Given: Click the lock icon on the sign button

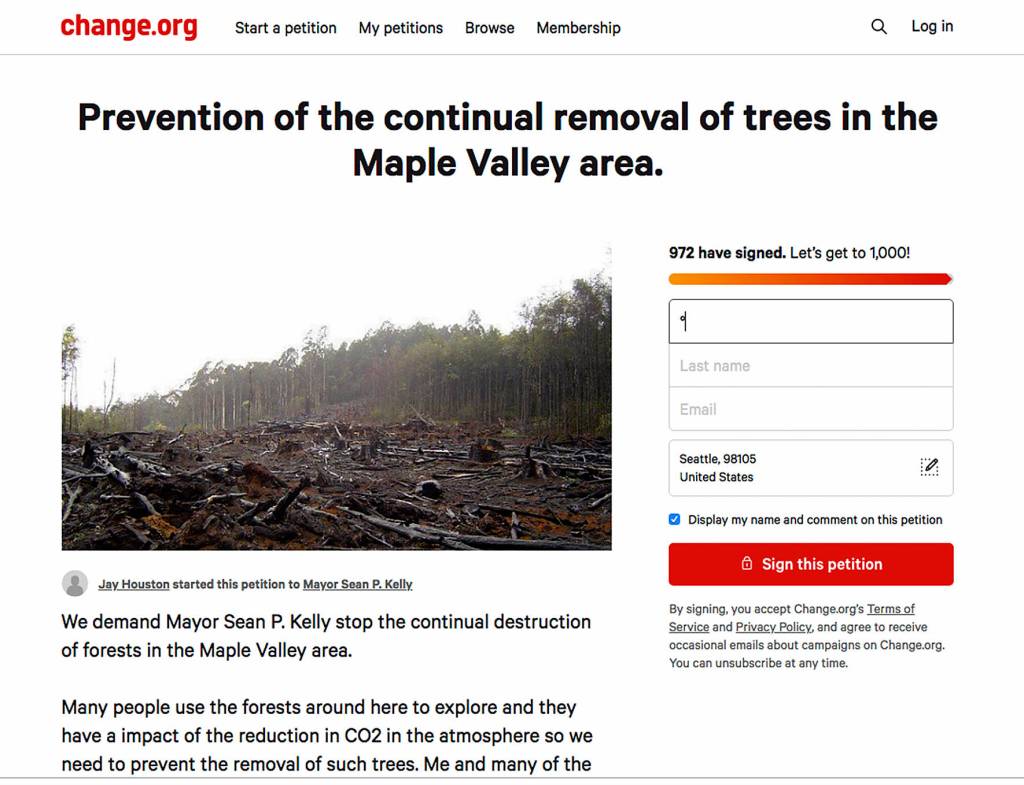Looking at the screenshot, I should point(745,564).
